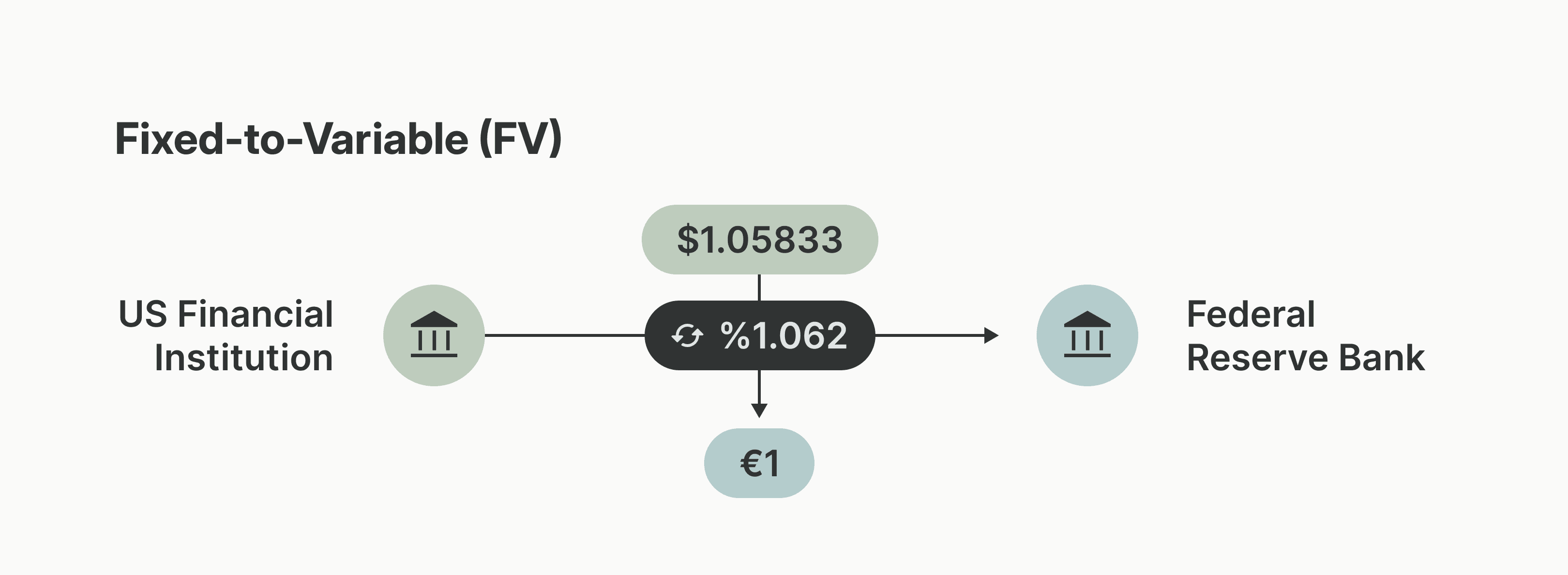This screenshot has height=575, width=1568.
Task: Click the connector between dollar pill and rate
Action: [759, 287]
